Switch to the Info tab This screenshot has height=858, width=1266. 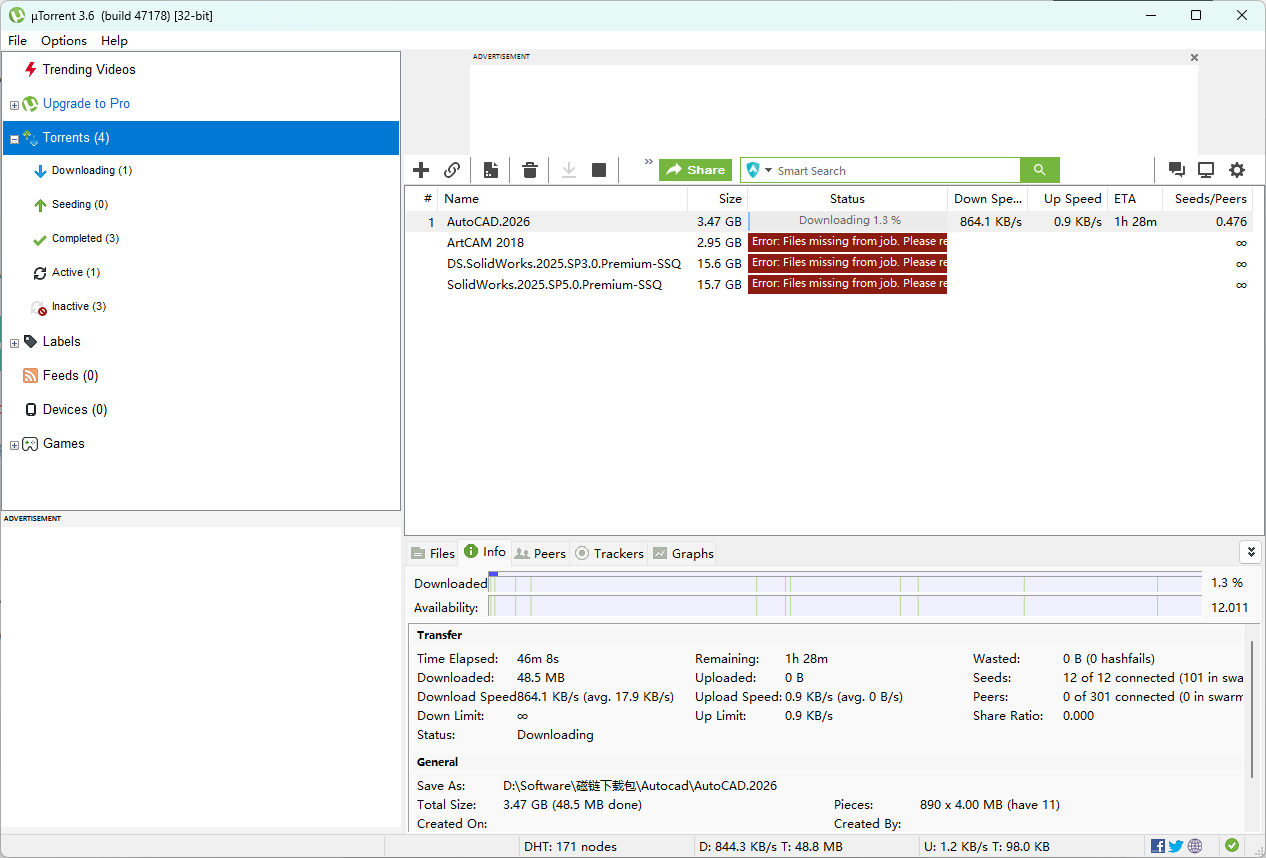click(x=485, y=552)
